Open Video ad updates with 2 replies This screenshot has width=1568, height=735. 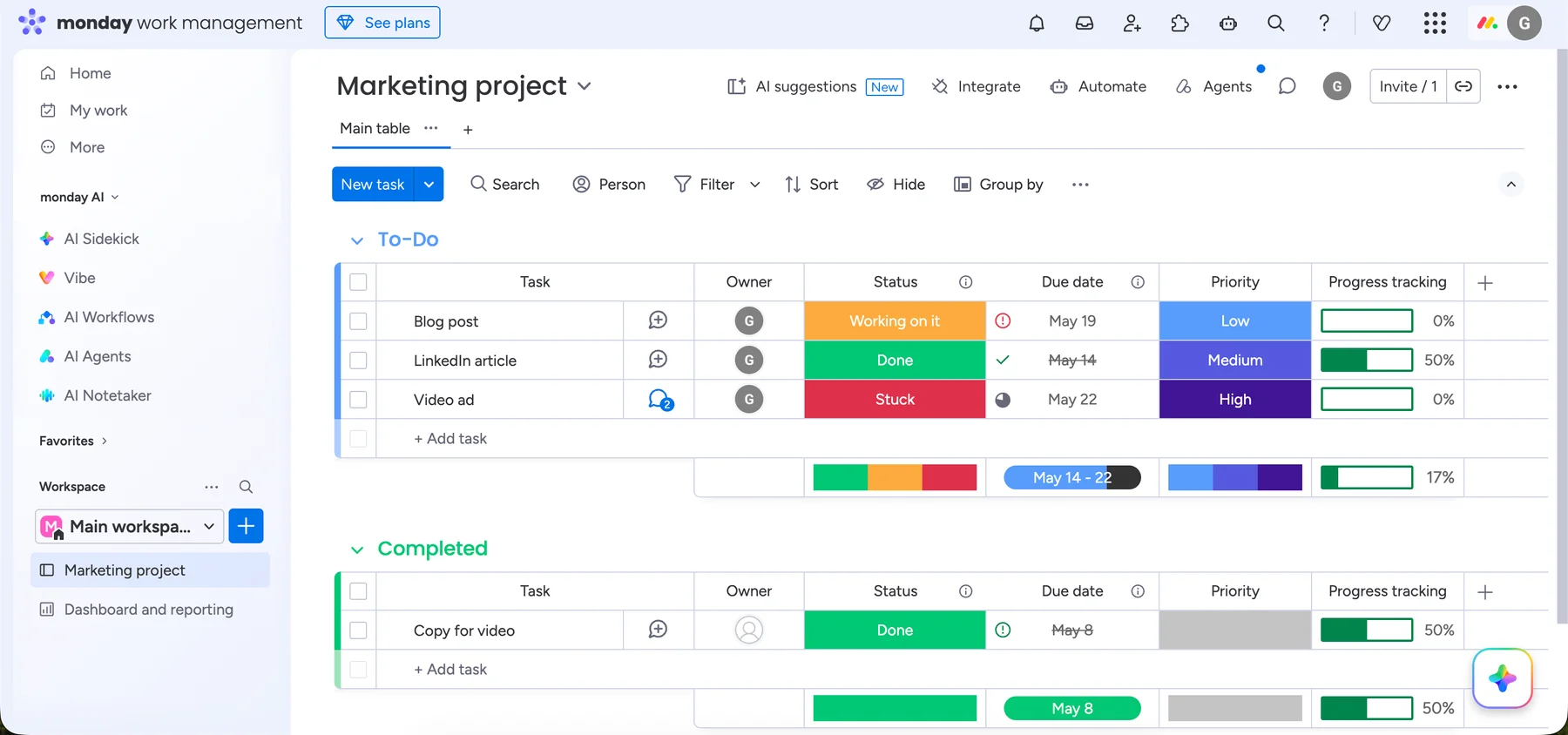coord(660,400)
